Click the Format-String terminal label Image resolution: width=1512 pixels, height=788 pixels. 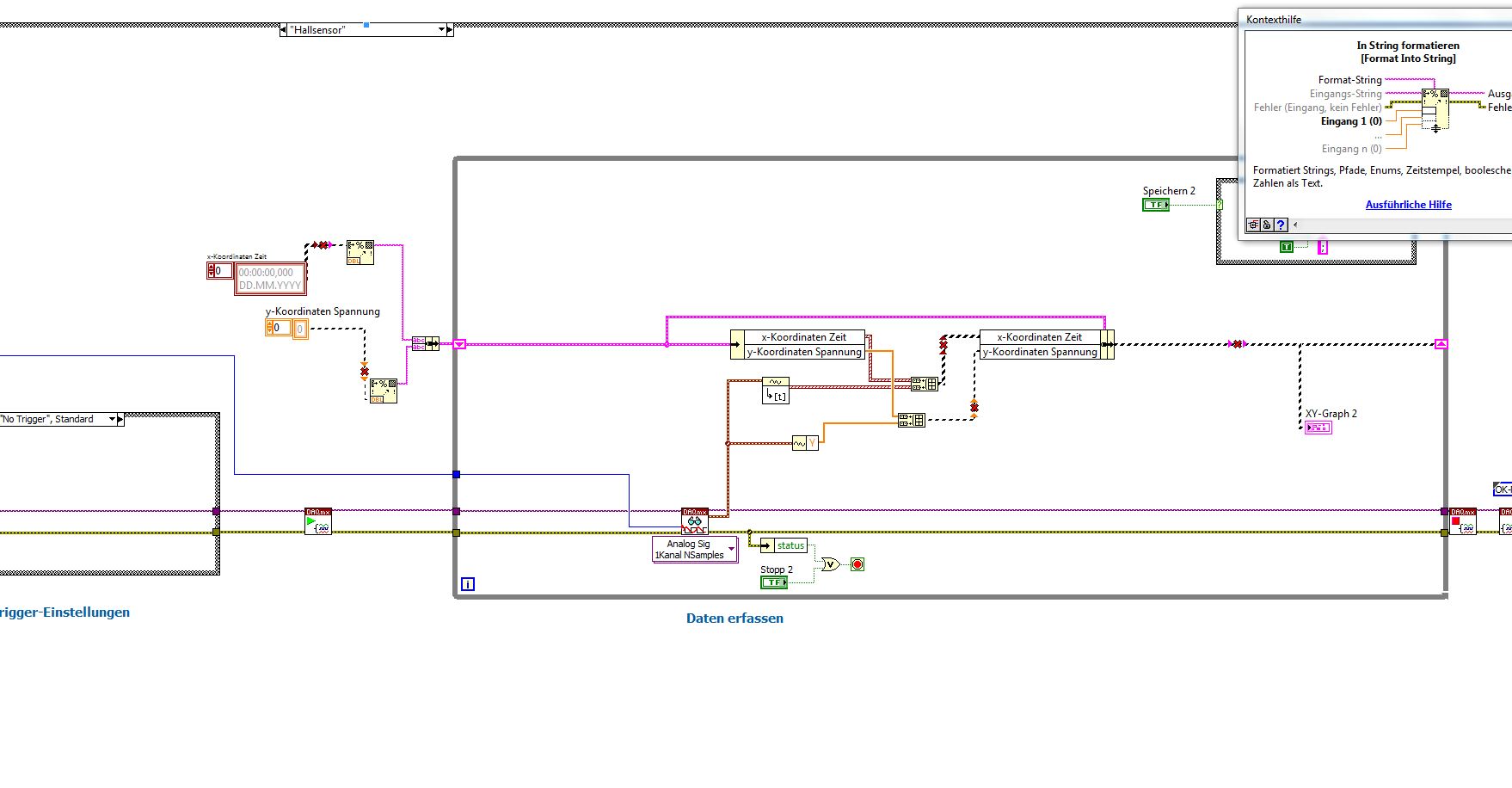pyautogui.click(x=1350, y=80)
